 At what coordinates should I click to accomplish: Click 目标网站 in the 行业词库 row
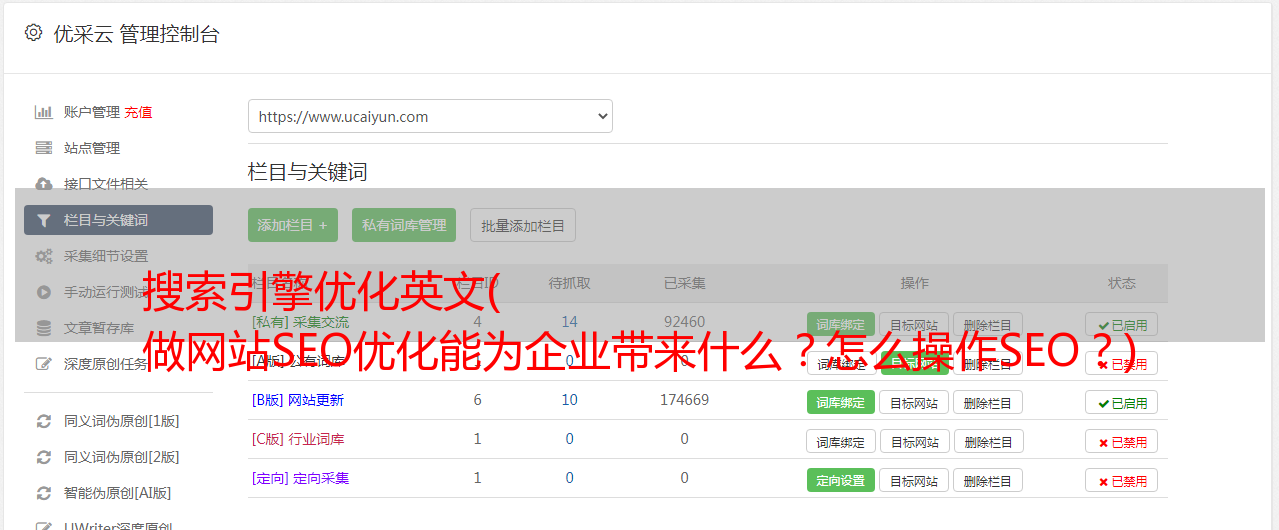pos(914,441)
